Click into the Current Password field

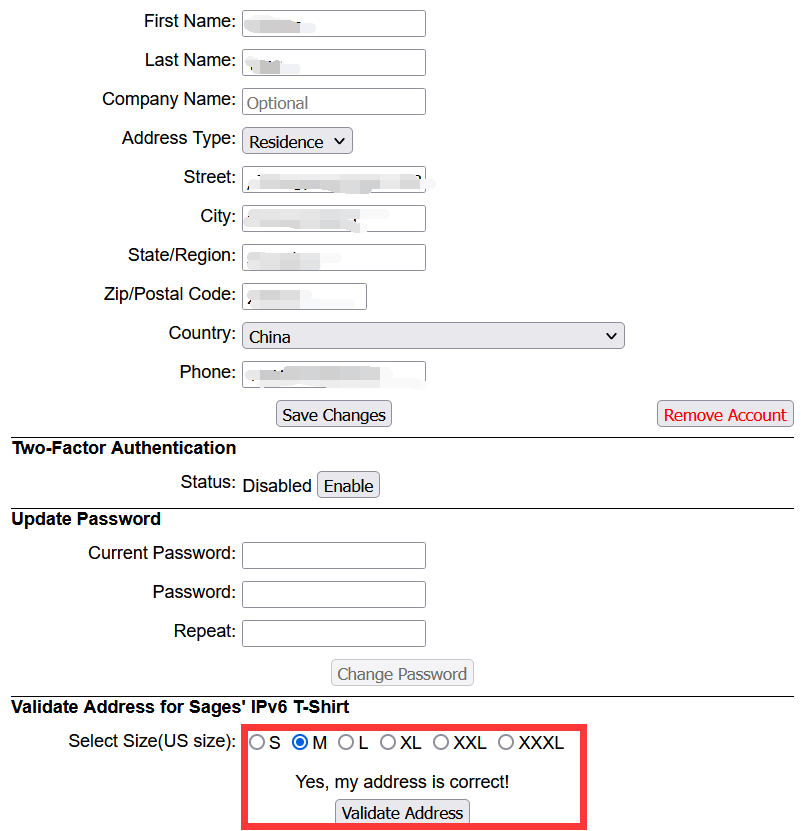click(x=333, y=555)
